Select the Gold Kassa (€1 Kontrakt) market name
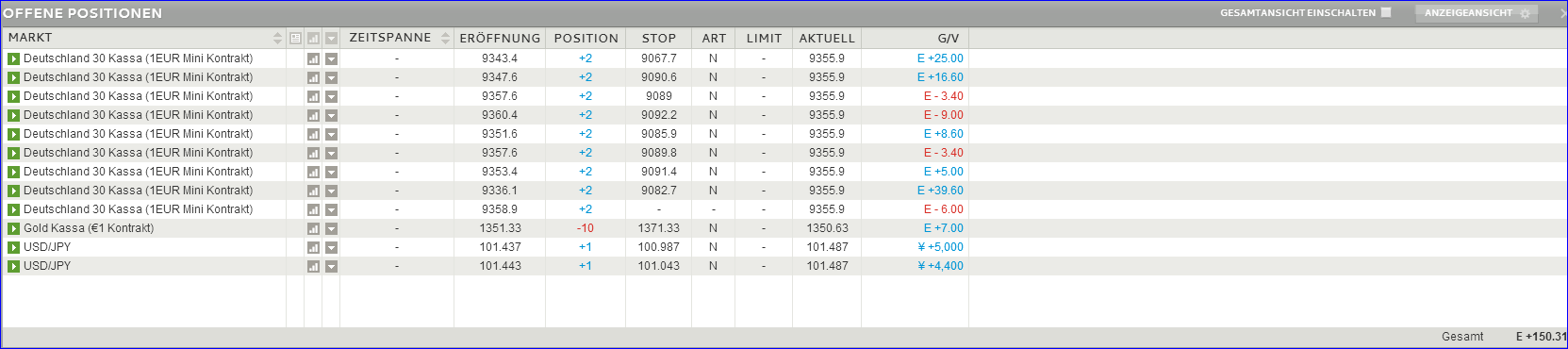 click(x=89, y=228)
